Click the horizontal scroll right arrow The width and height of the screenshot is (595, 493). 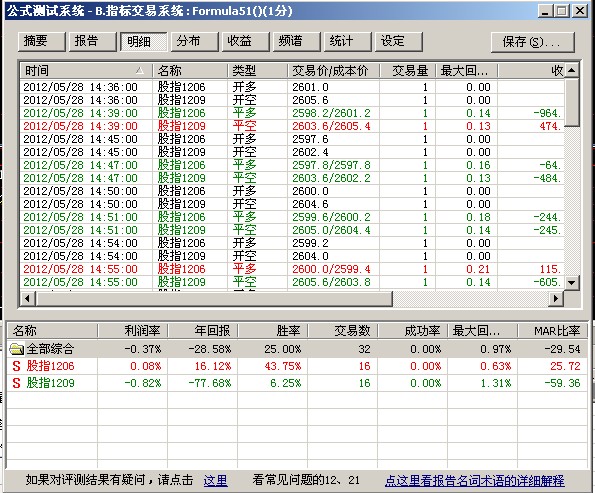click(x=556, y=298)
